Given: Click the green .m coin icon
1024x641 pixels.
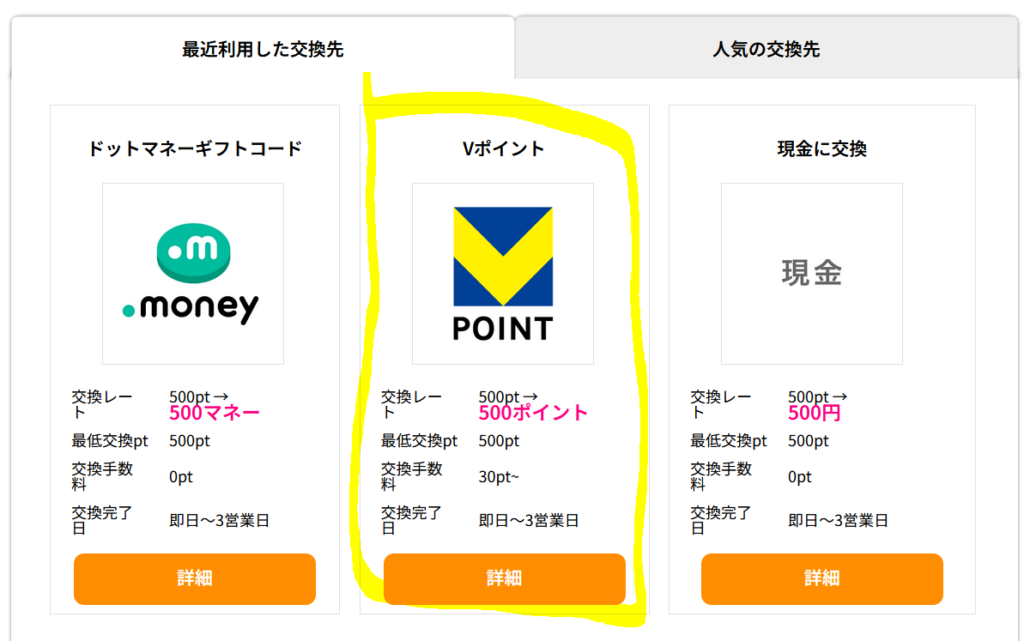Looking at the screenshot, I should (x=193, y=253).
